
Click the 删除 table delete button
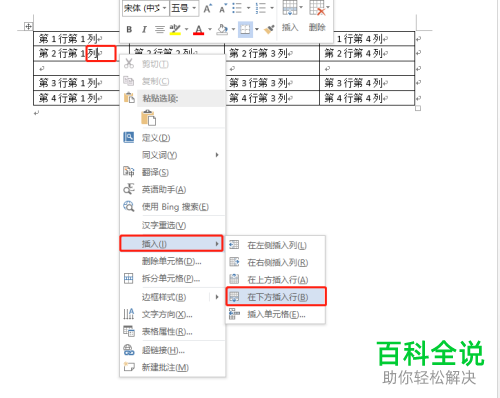(x=317, y=17)
